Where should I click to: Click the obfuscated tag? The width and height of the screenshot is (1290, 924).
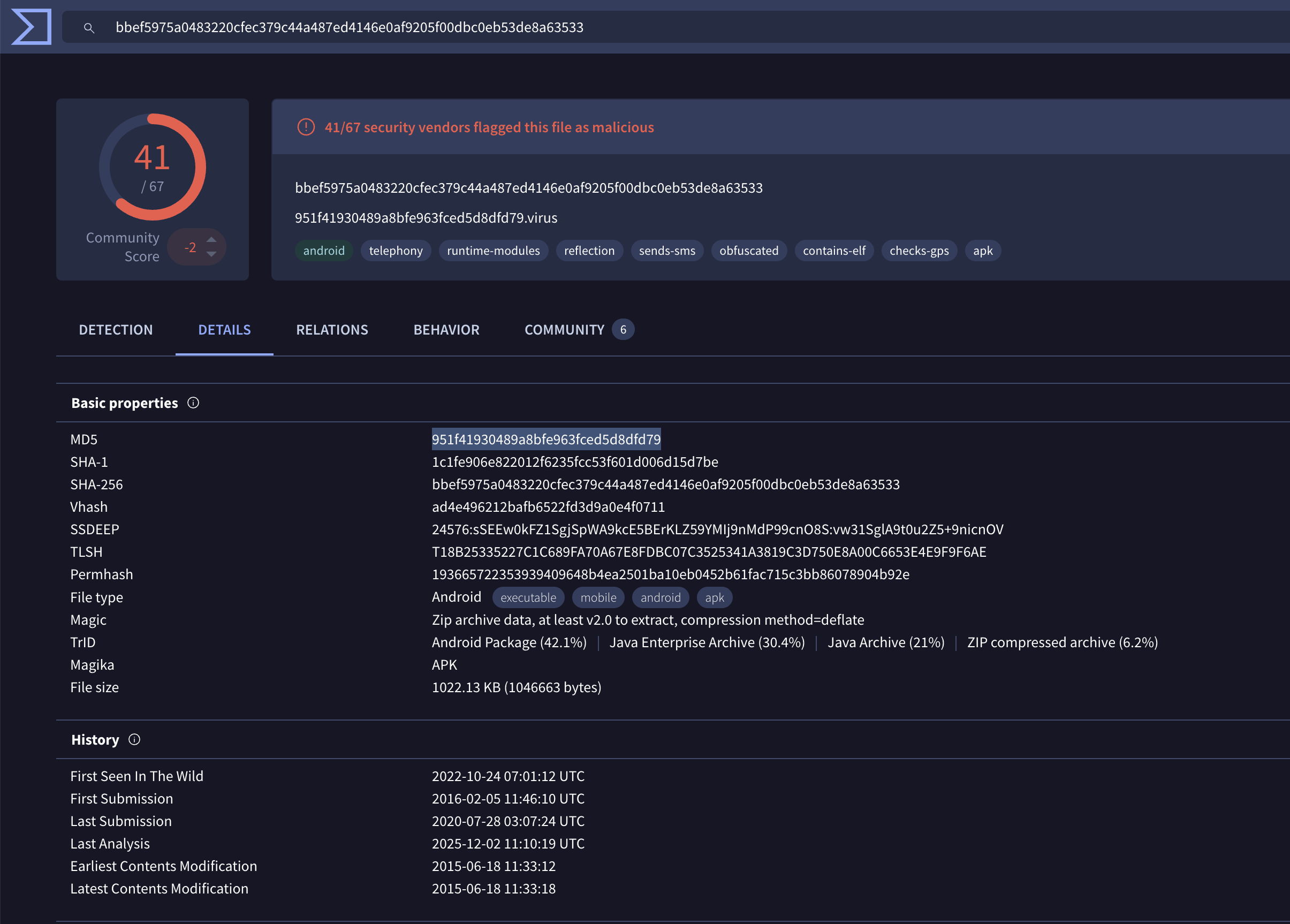coord(749,251)
